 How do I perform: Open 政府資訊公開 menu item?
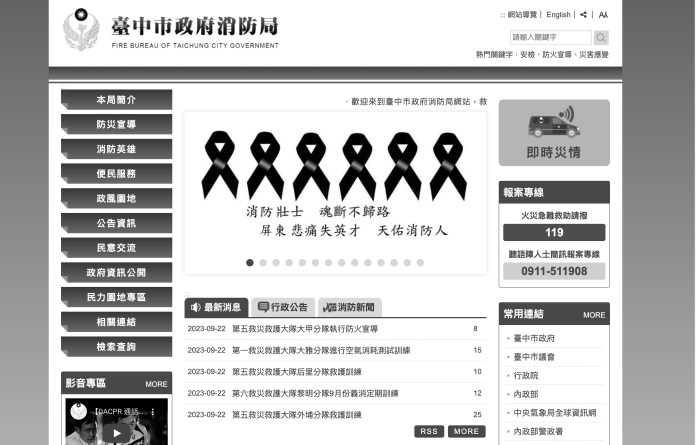point(116,272)
